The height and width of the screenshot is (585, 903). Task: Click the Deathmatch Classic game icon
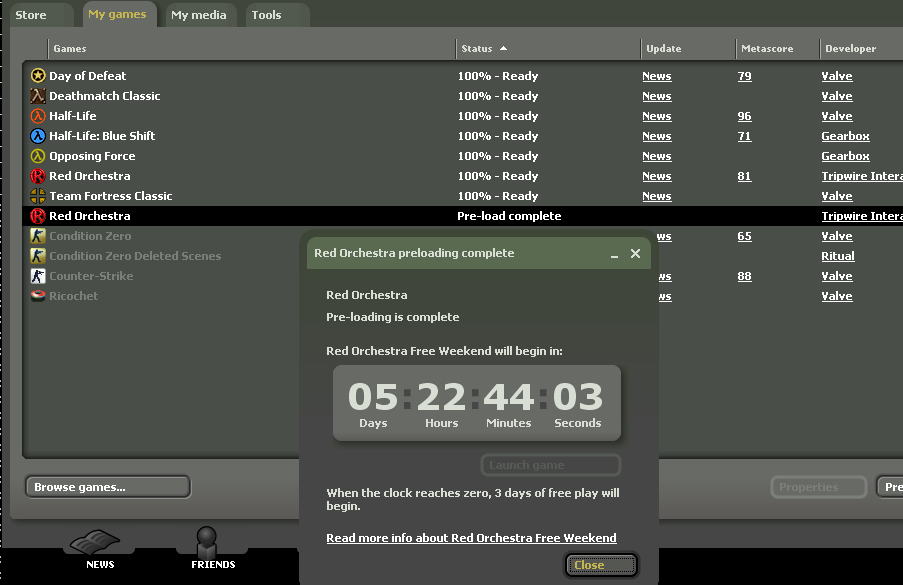click(x=38, y=96)
